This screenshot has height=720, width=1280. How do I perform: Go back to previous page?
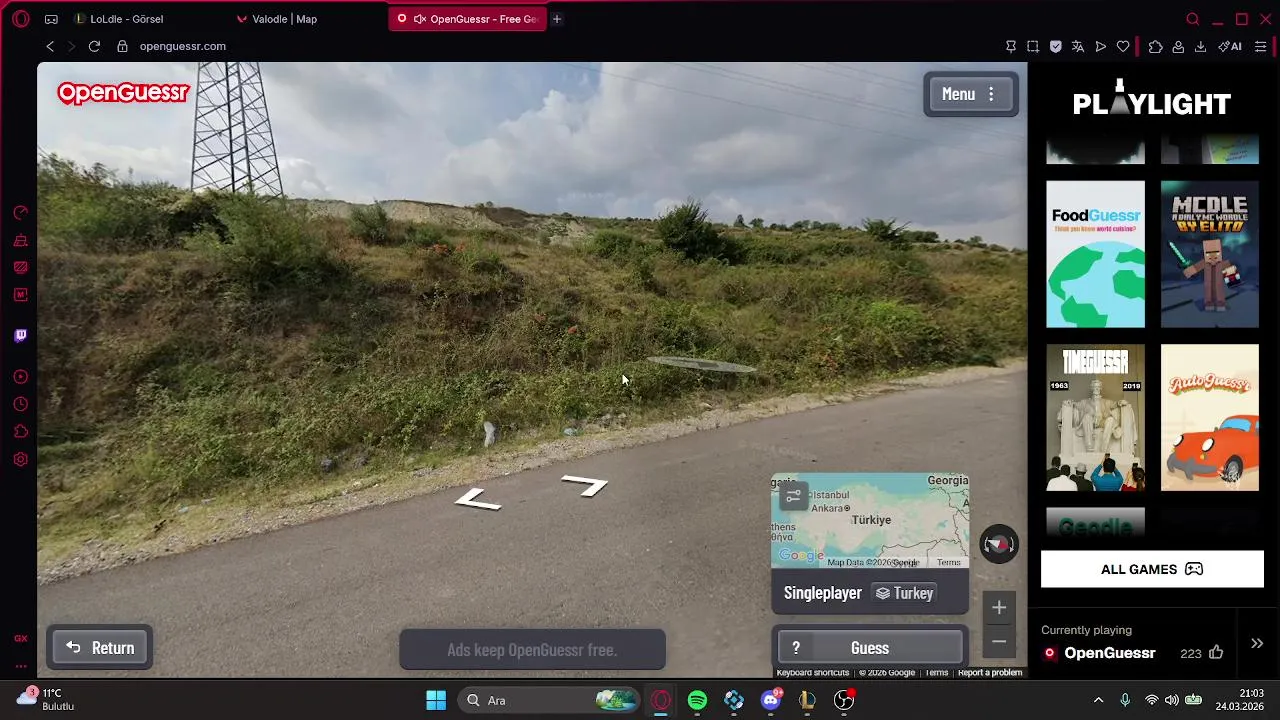click(x=50, y=46)
